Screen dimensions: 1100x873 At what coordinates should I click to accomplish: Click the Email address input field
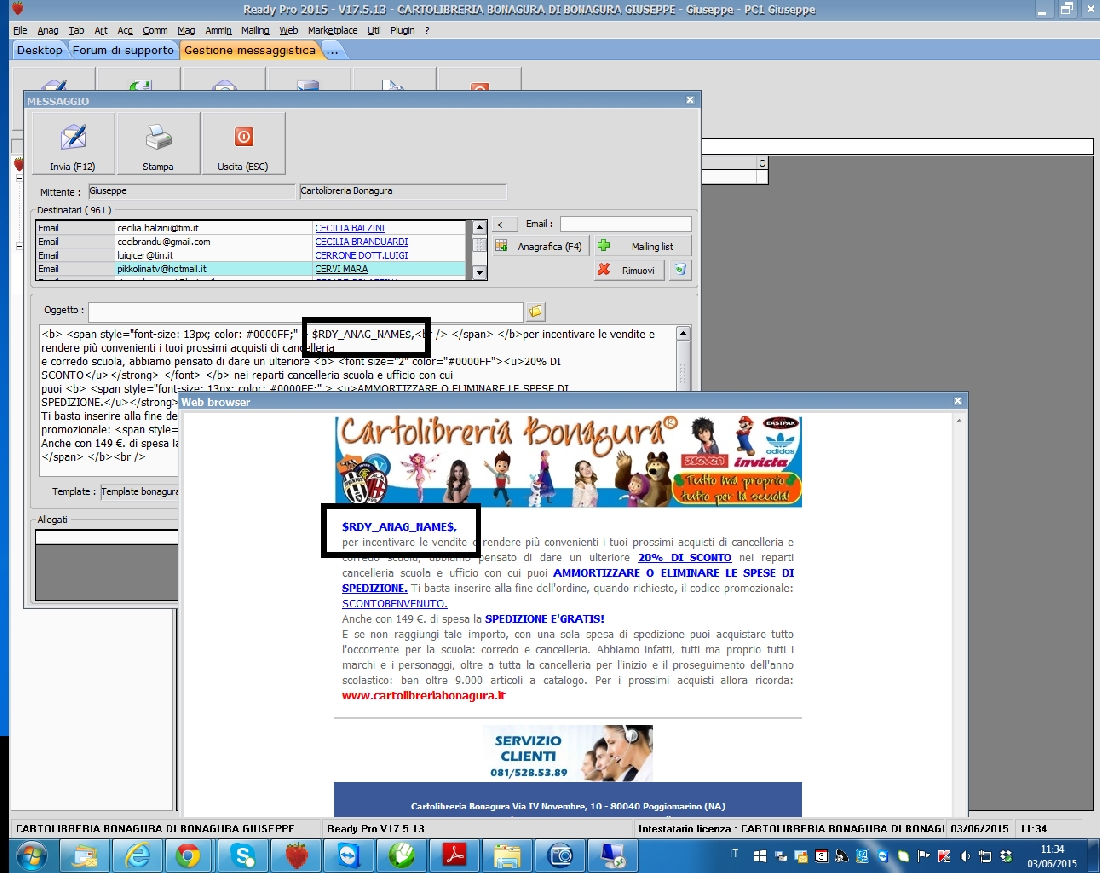pyautogui.click(x=626, y=224)
